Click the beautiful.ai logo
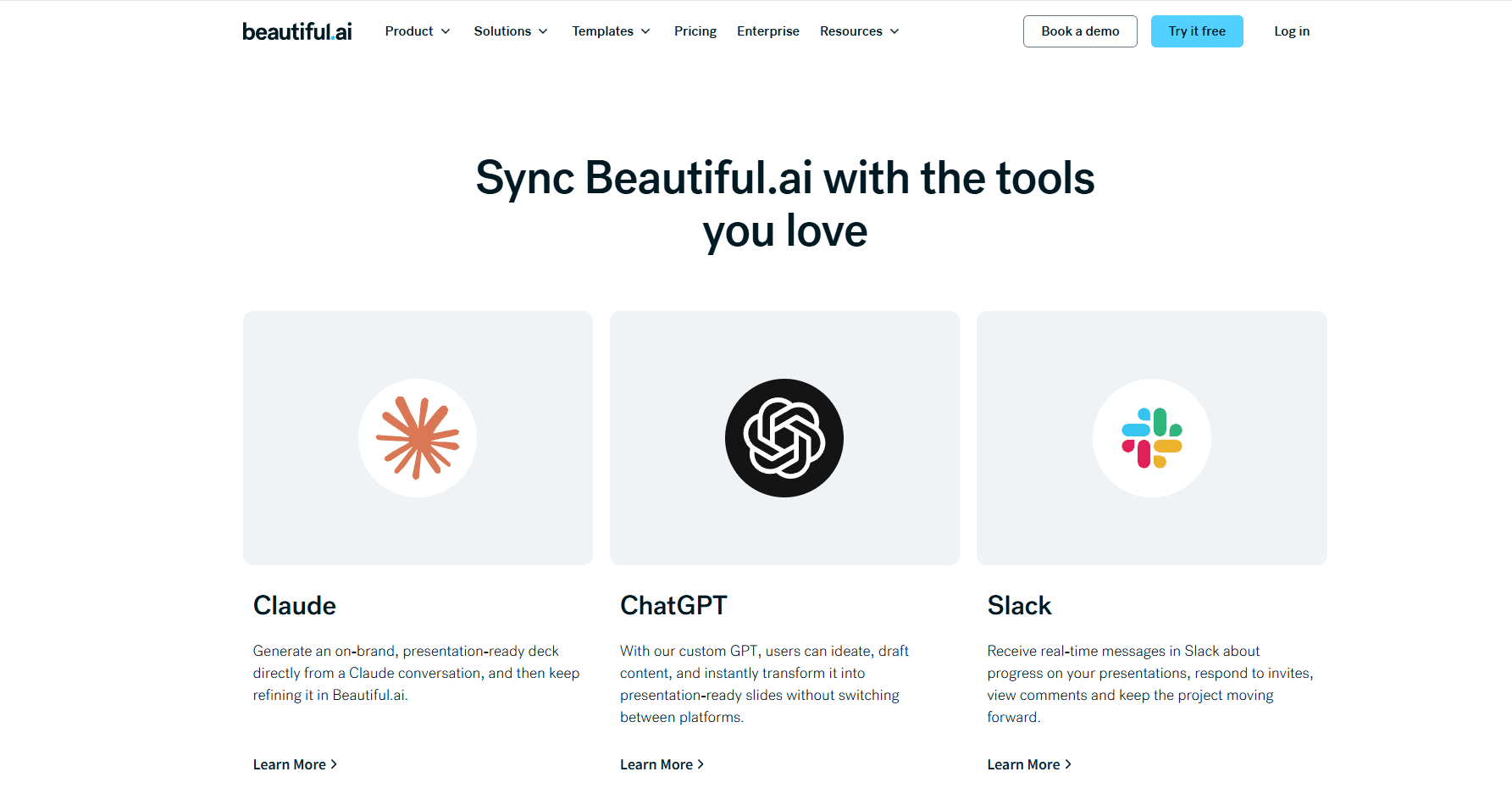1512x805 pixels. tap(296, 31)
